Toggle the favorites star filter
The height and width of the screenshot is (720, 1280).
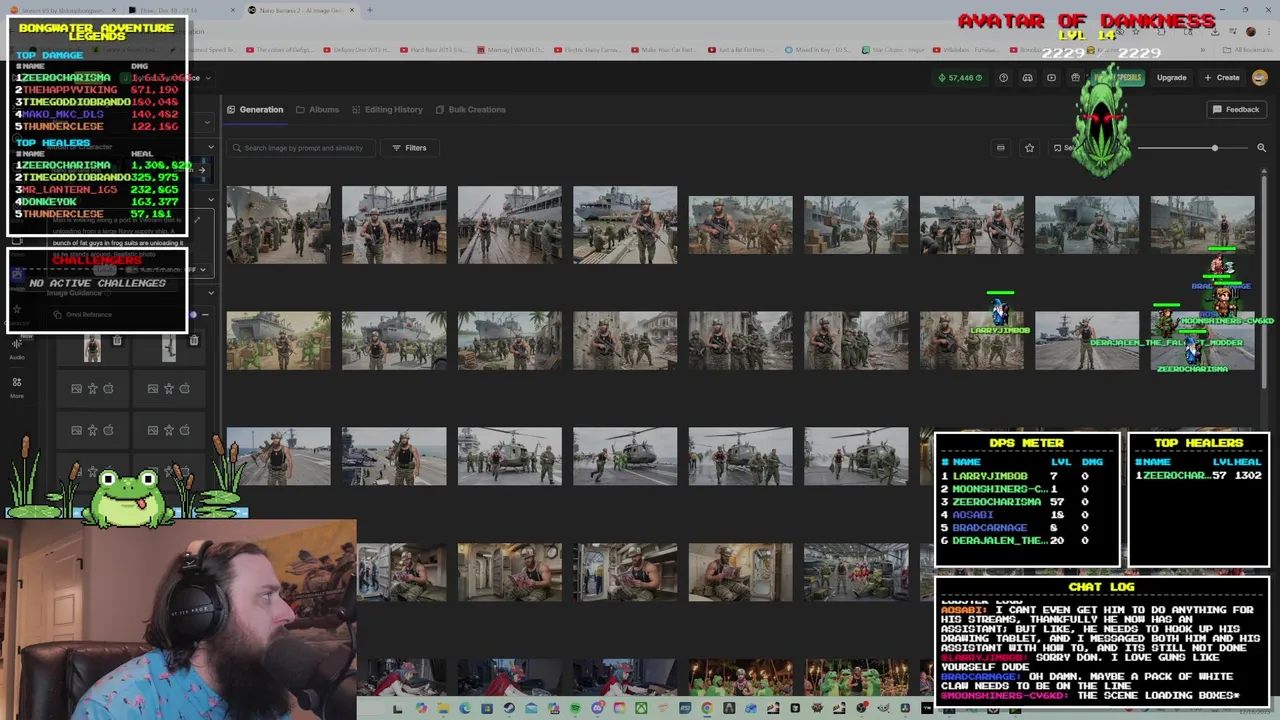click(x=1029, y=148)
